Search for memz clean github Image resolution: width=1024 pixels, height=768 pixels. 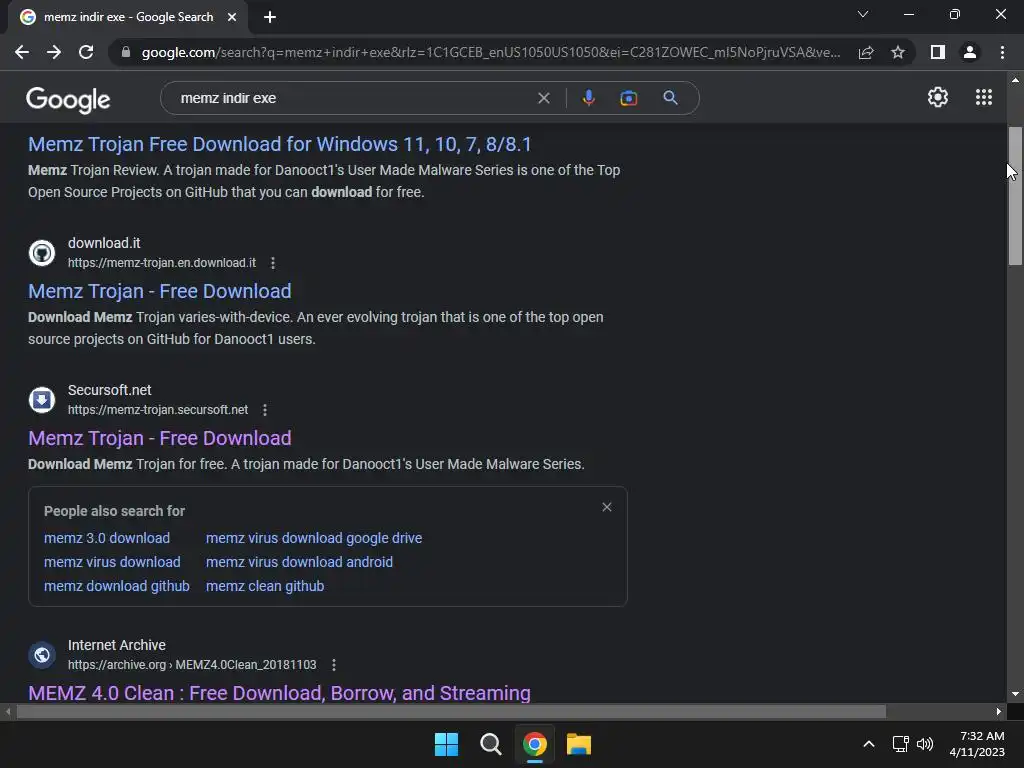click(x=264, y=586)
